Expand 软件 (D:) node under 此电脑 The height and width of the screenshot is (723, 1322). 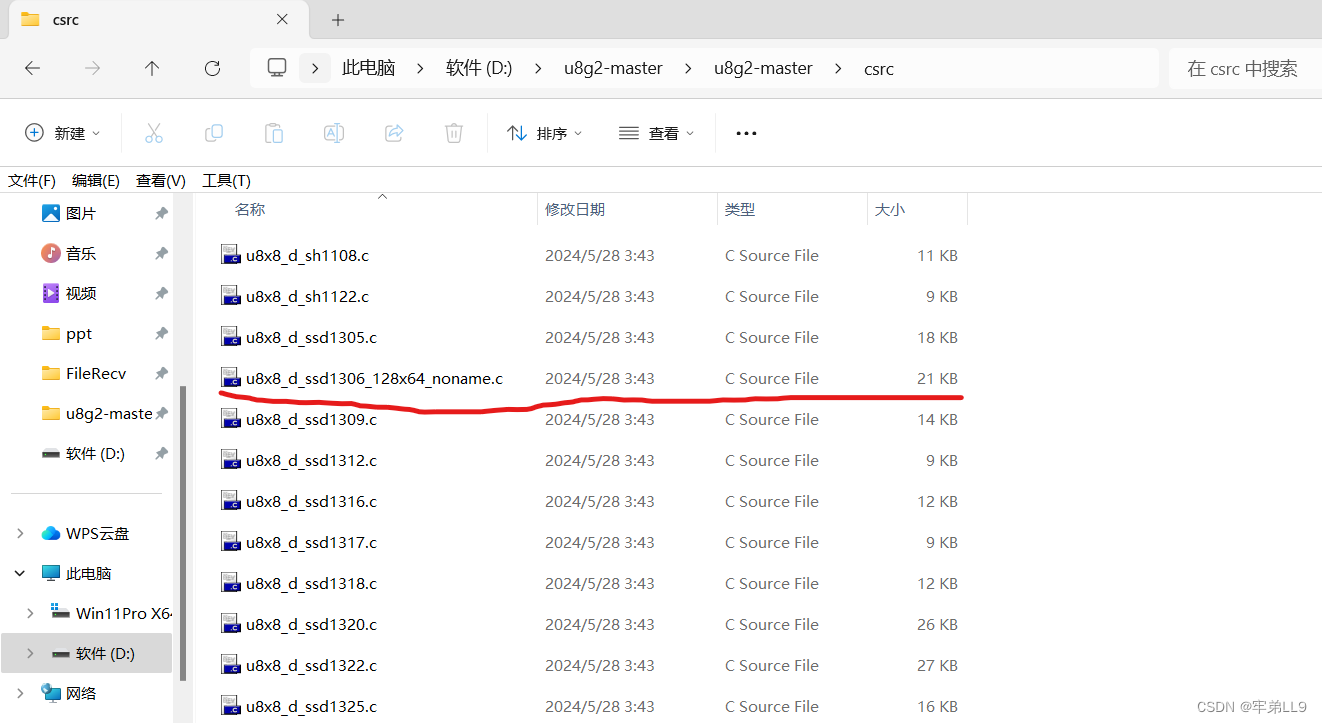click(30, 653)
